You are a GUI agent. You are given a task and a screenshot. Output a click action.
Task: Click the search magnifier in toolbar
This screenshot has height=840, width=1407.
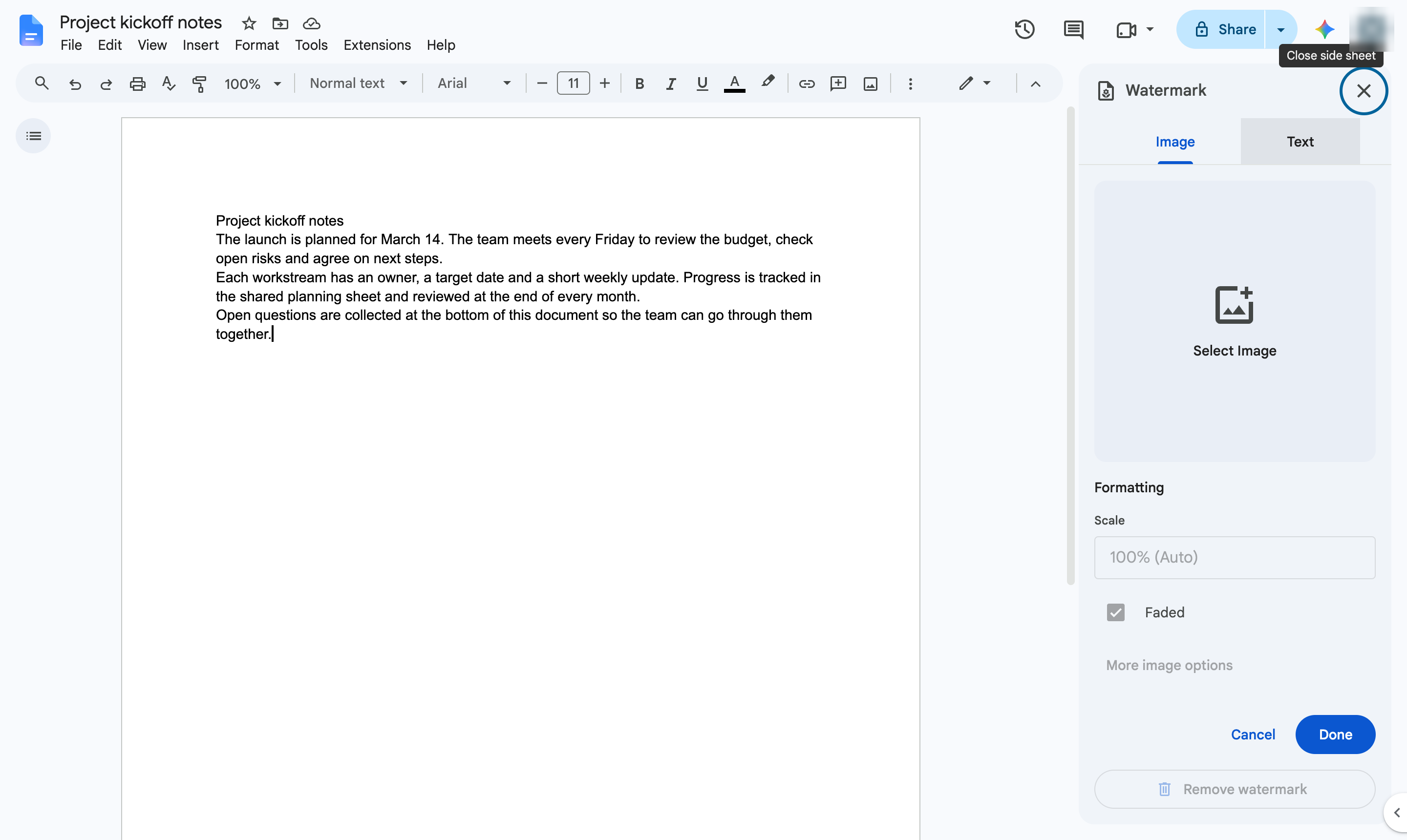click(42, 83)
